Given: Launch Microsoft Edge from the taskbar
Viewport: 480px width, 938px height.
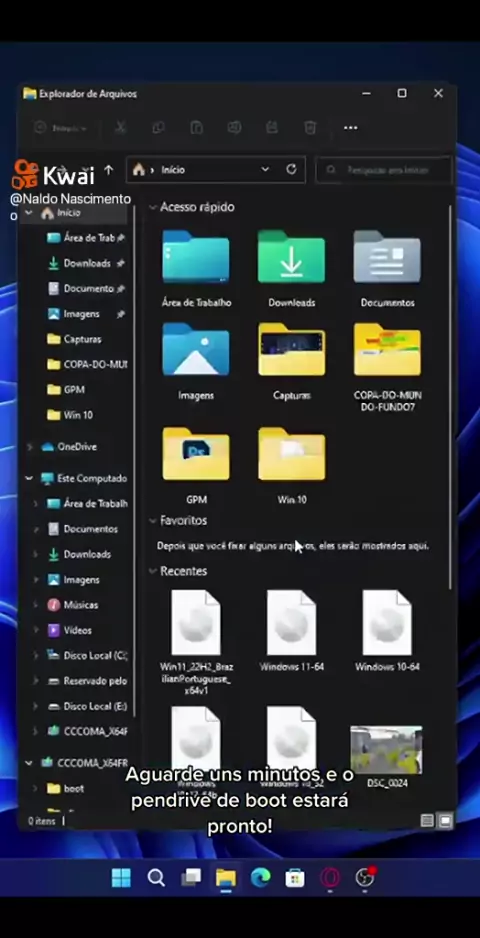Looking at the screenshot, I should pos(260,878).
